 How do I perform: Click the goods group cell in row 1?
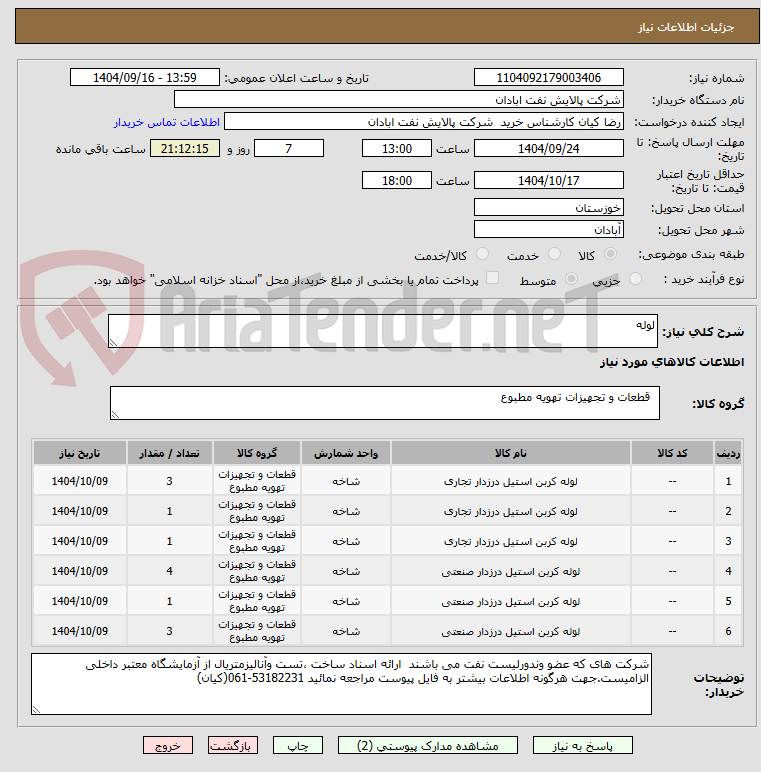point(256,481)
